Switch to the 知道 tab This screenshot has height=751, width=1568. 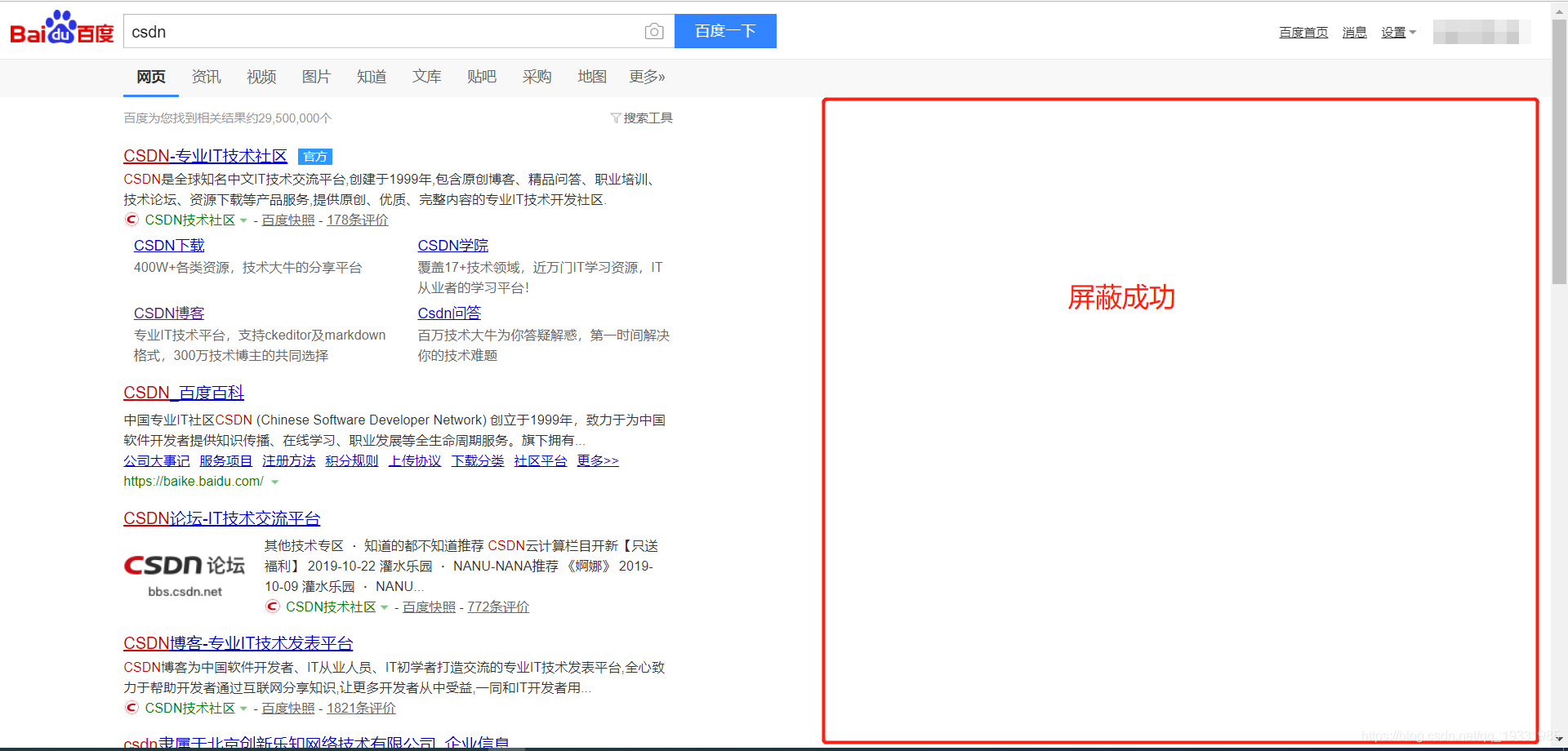372,77
